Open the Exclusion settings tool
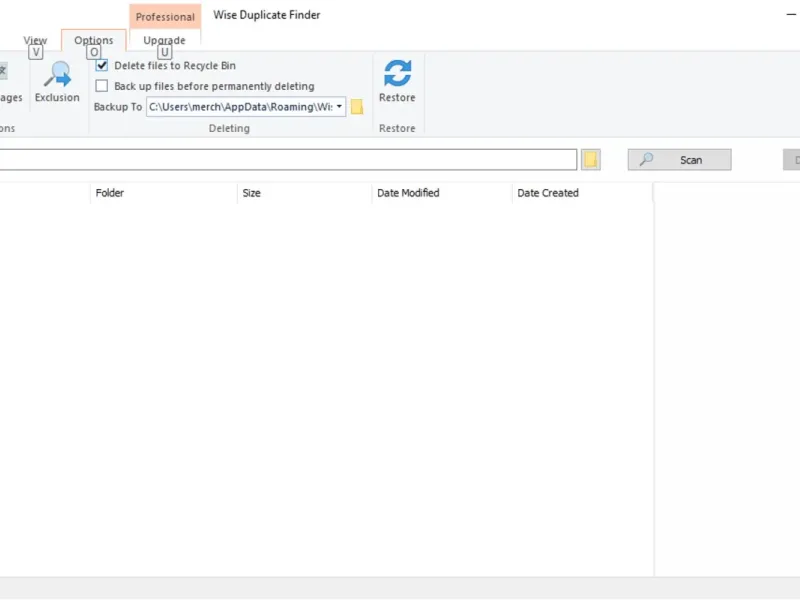 [57, 82]
